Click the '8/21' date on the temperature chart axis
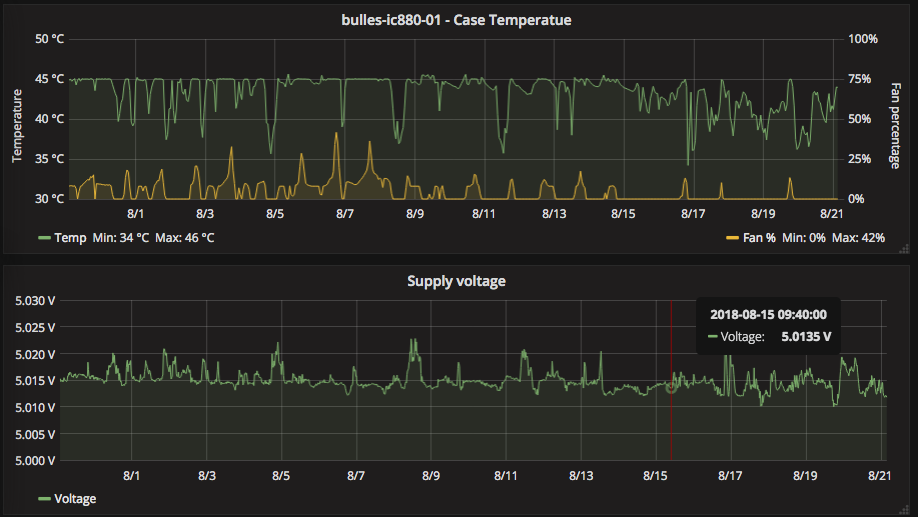Viewport: 918px width, 517px height. [x=831, y=214]
